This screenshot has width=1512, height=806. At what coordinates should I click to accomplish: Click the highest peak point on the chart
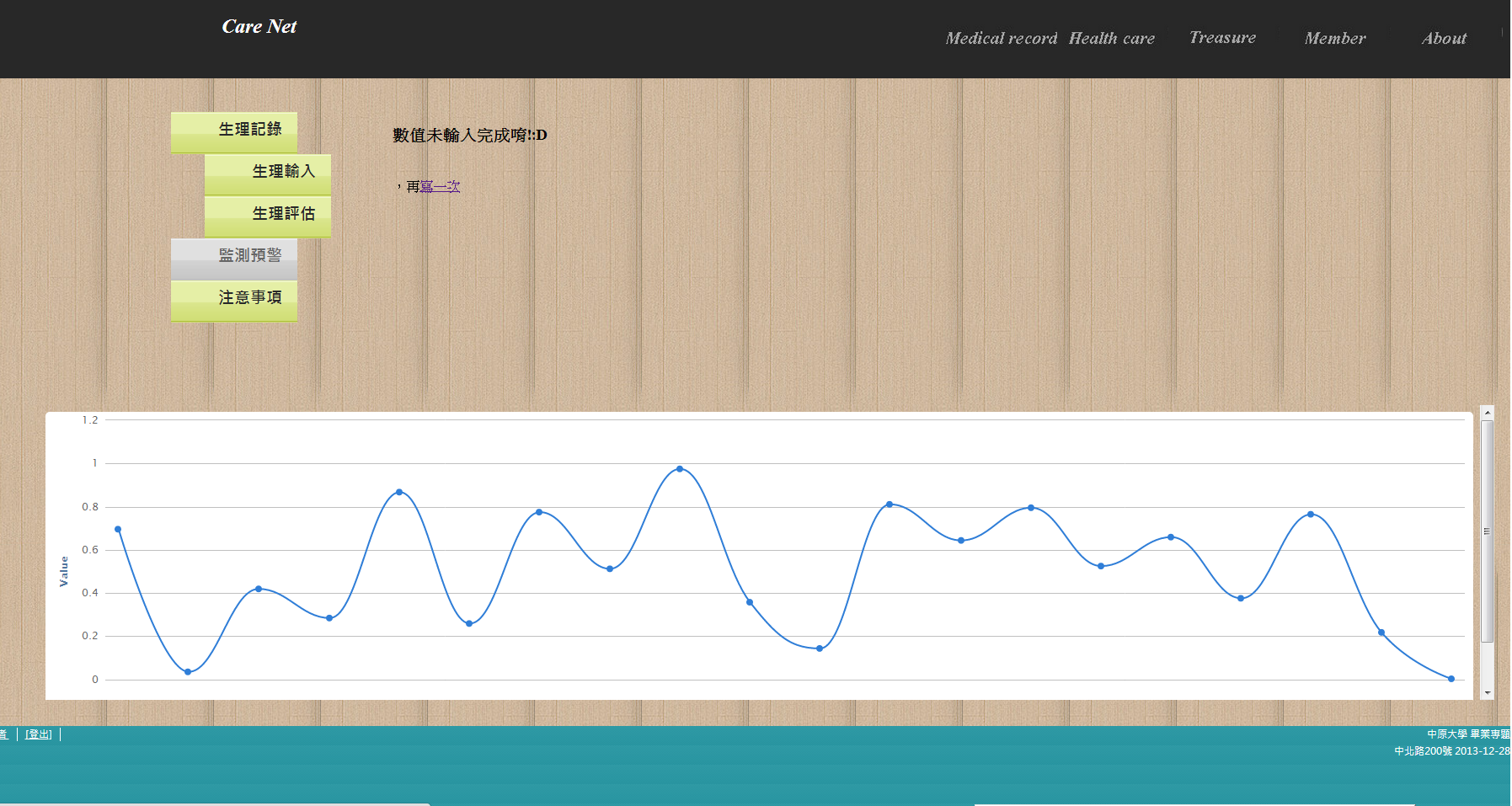[680, 469]
